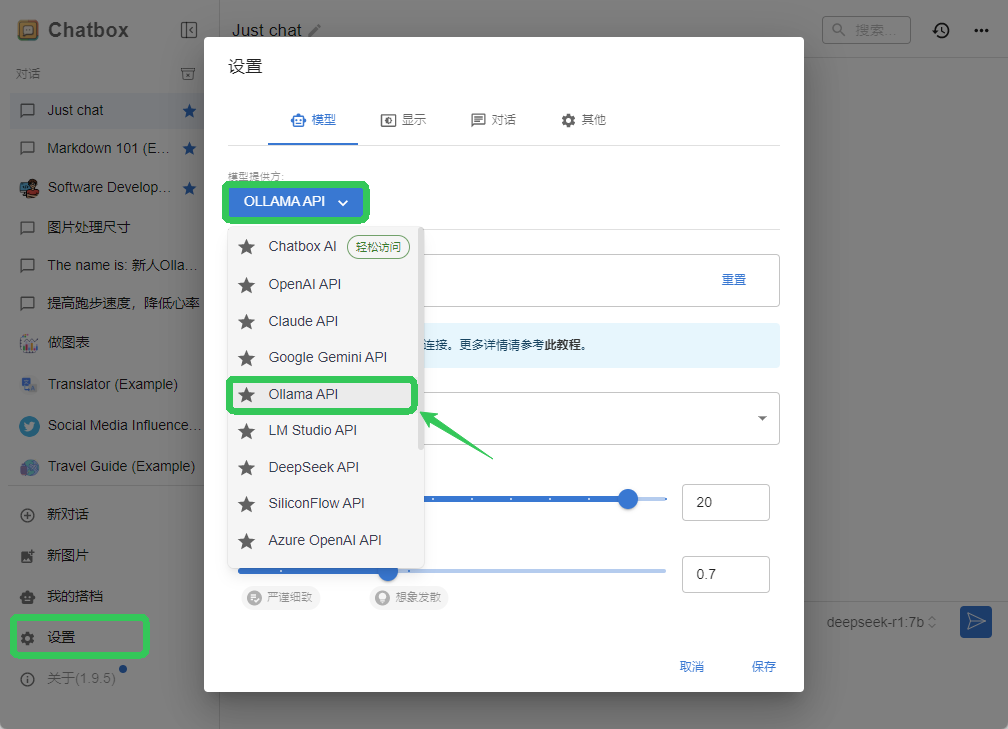Choose Chatbox AI from provider list

[323, 247]
